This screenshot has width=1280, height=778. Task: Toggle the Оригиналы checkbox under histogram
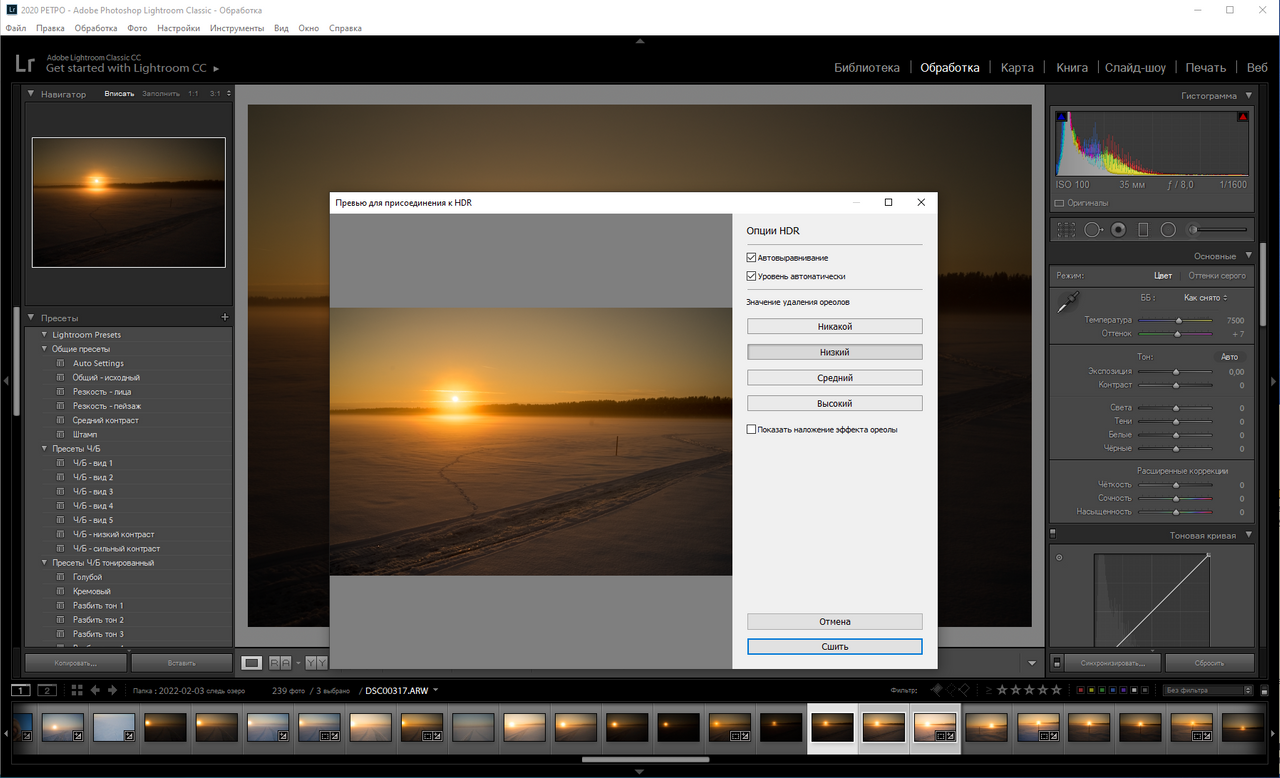coord(1060,203)
